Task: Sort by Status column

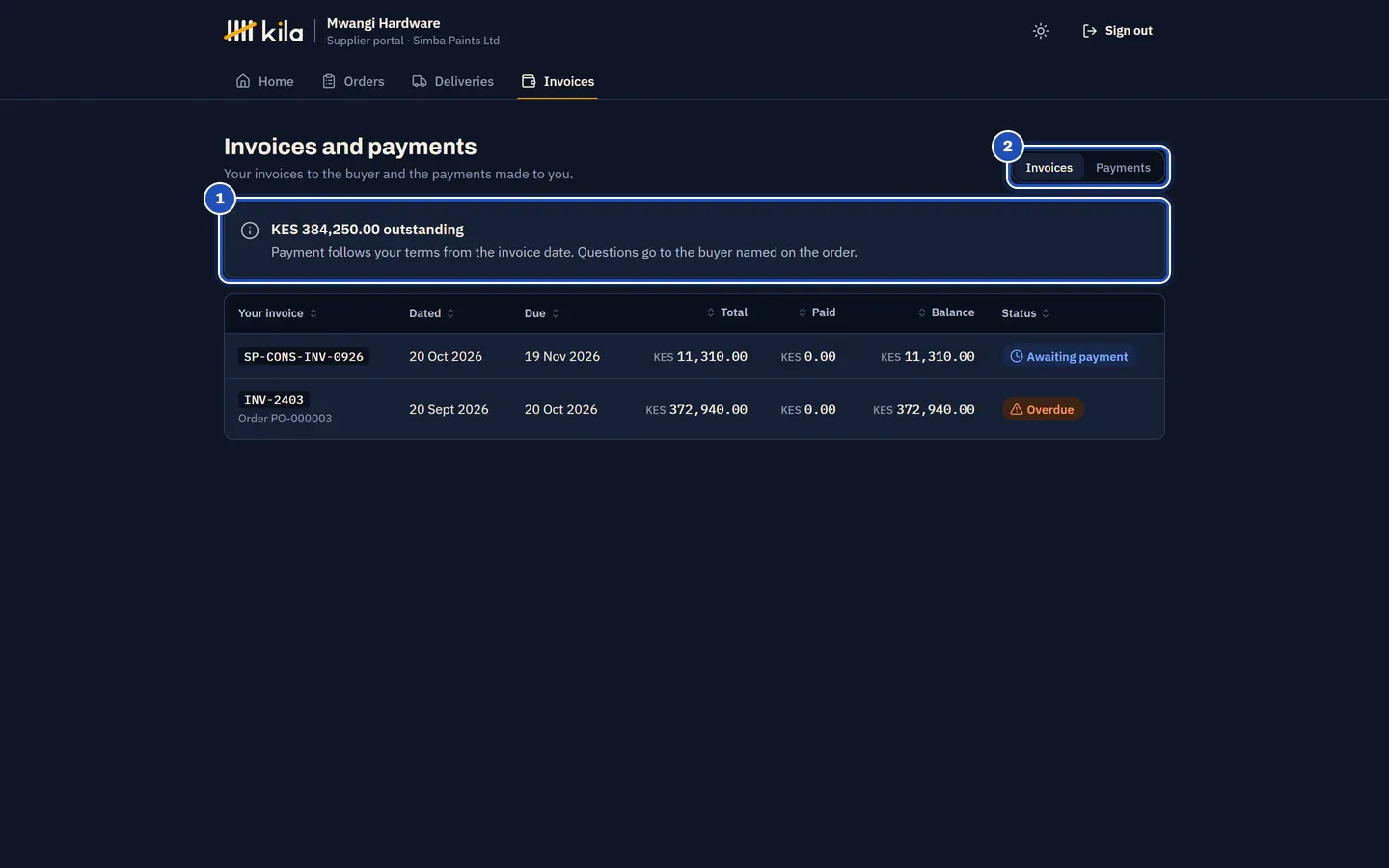Action: [x=1025, y=313]
